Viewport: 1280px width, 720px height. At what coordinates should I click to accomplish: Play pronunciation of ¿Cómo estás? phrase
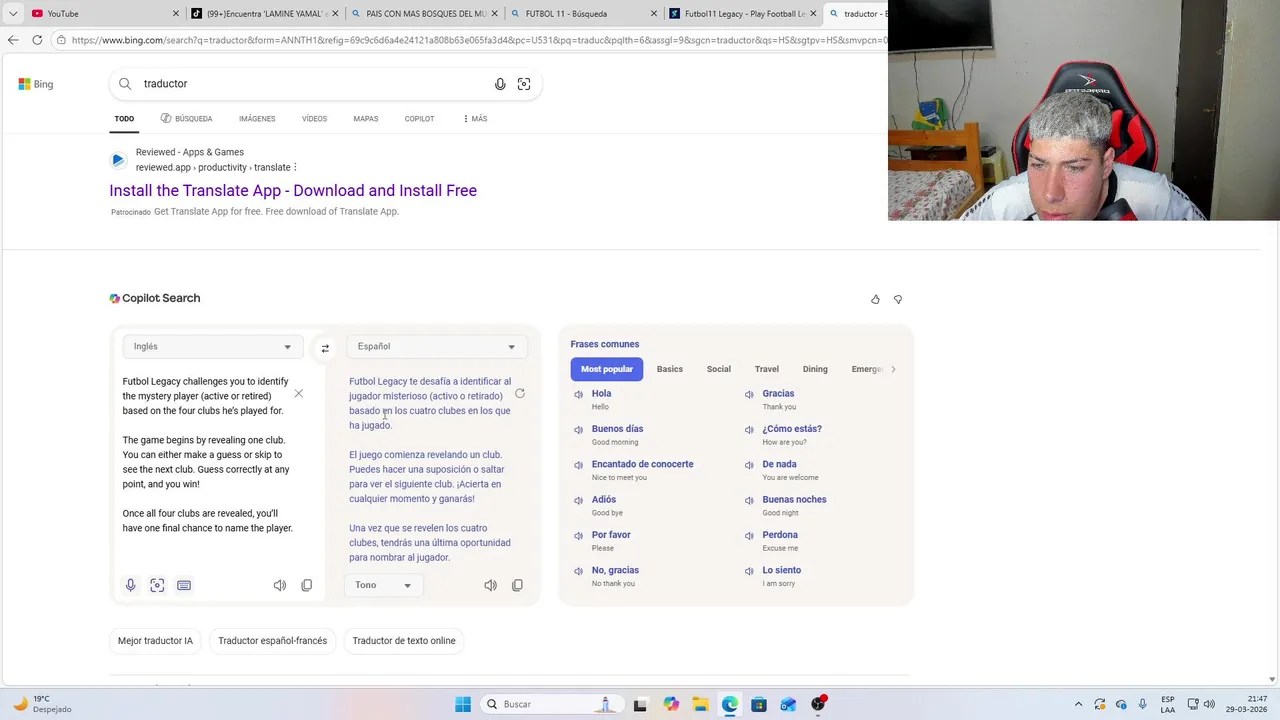[749, 430]
